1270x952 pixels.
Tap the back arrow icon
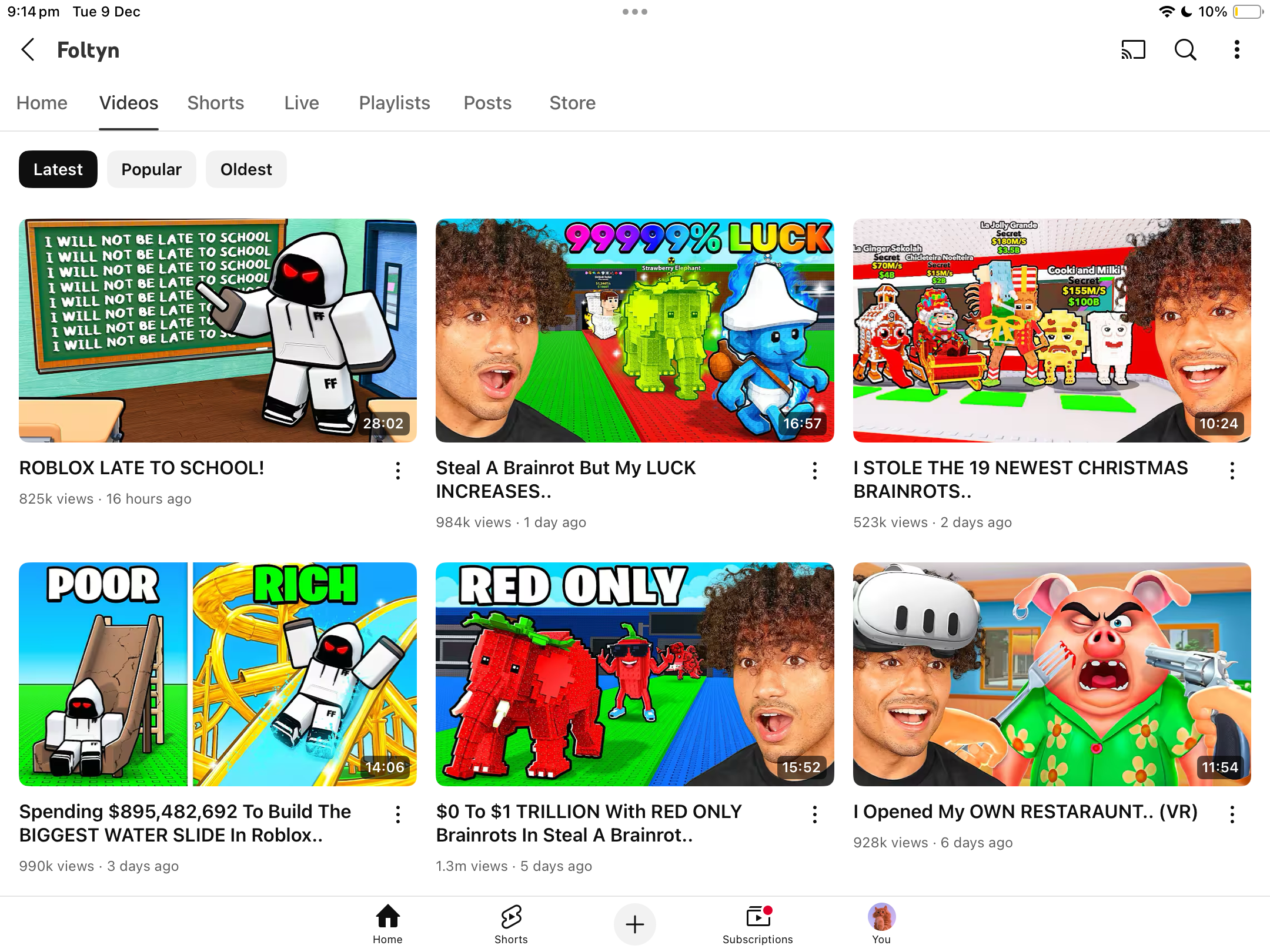[x=28, y=50]
